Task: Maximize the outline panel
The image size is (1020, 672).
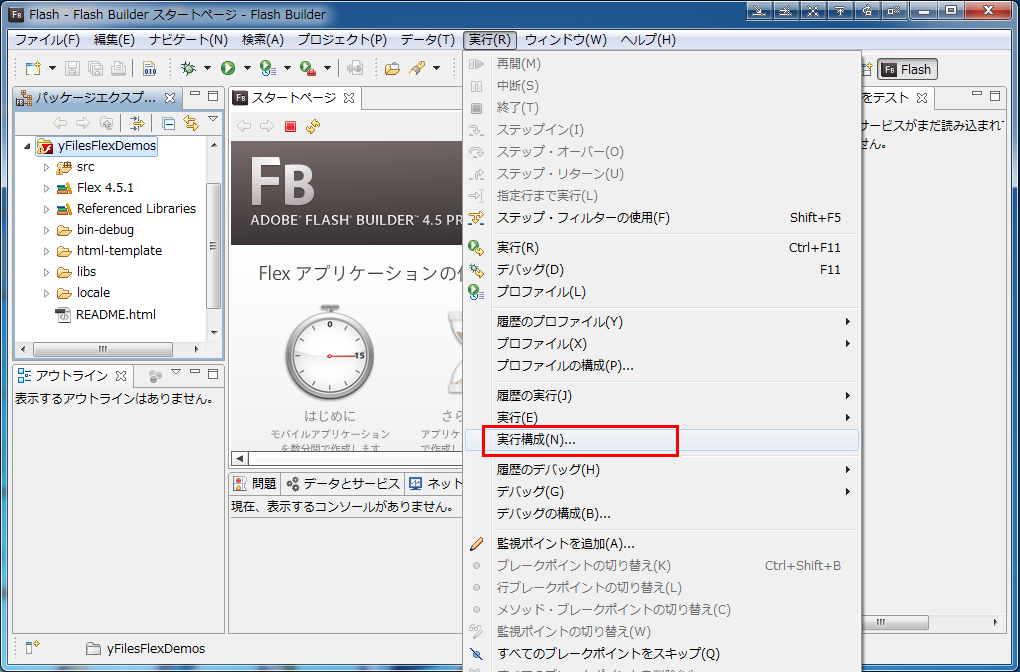Action: tap(213, 374)
